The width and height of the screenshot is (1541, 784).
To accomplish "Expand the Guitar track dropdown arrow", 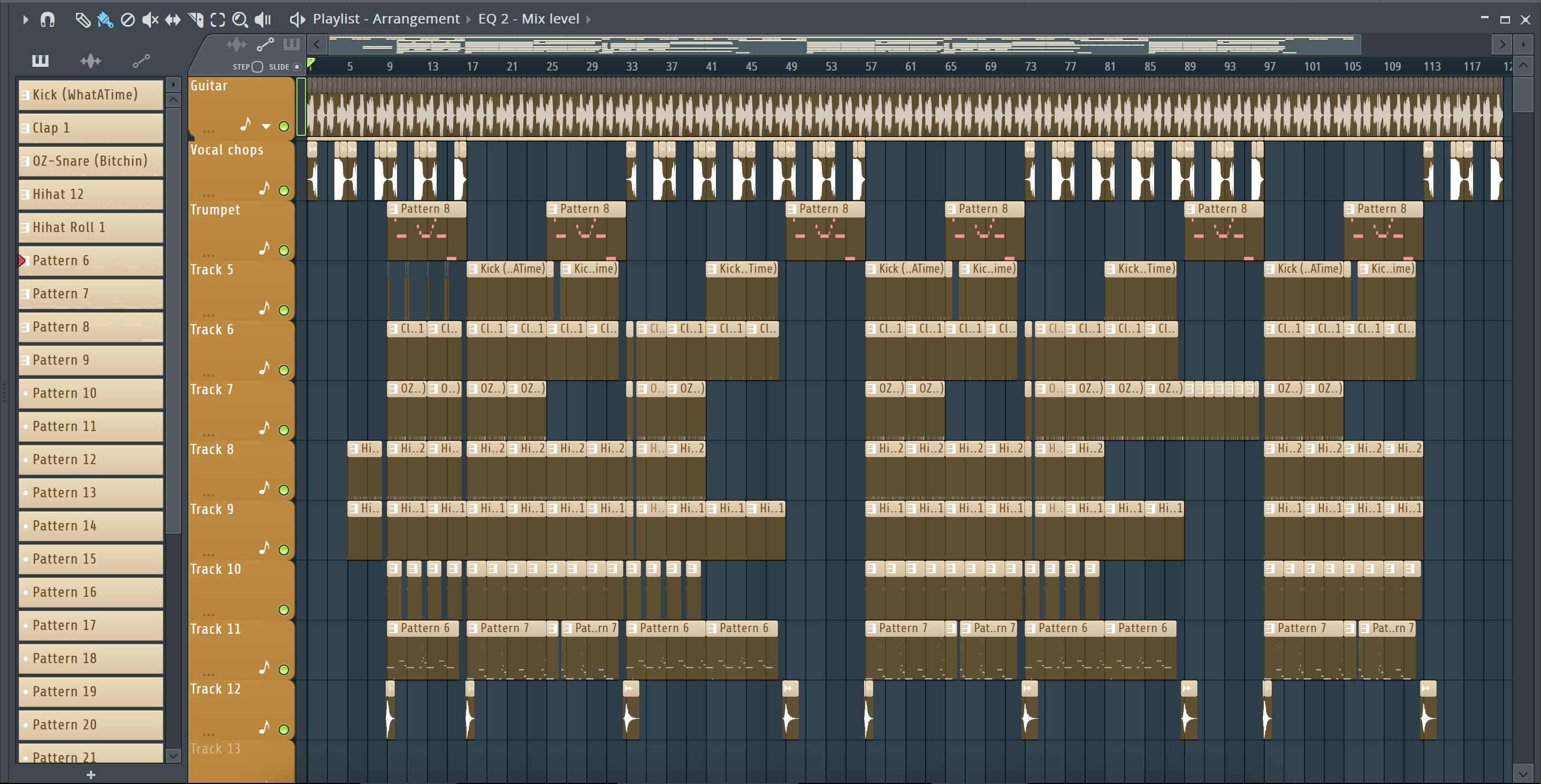I will (x=266, y=126).
